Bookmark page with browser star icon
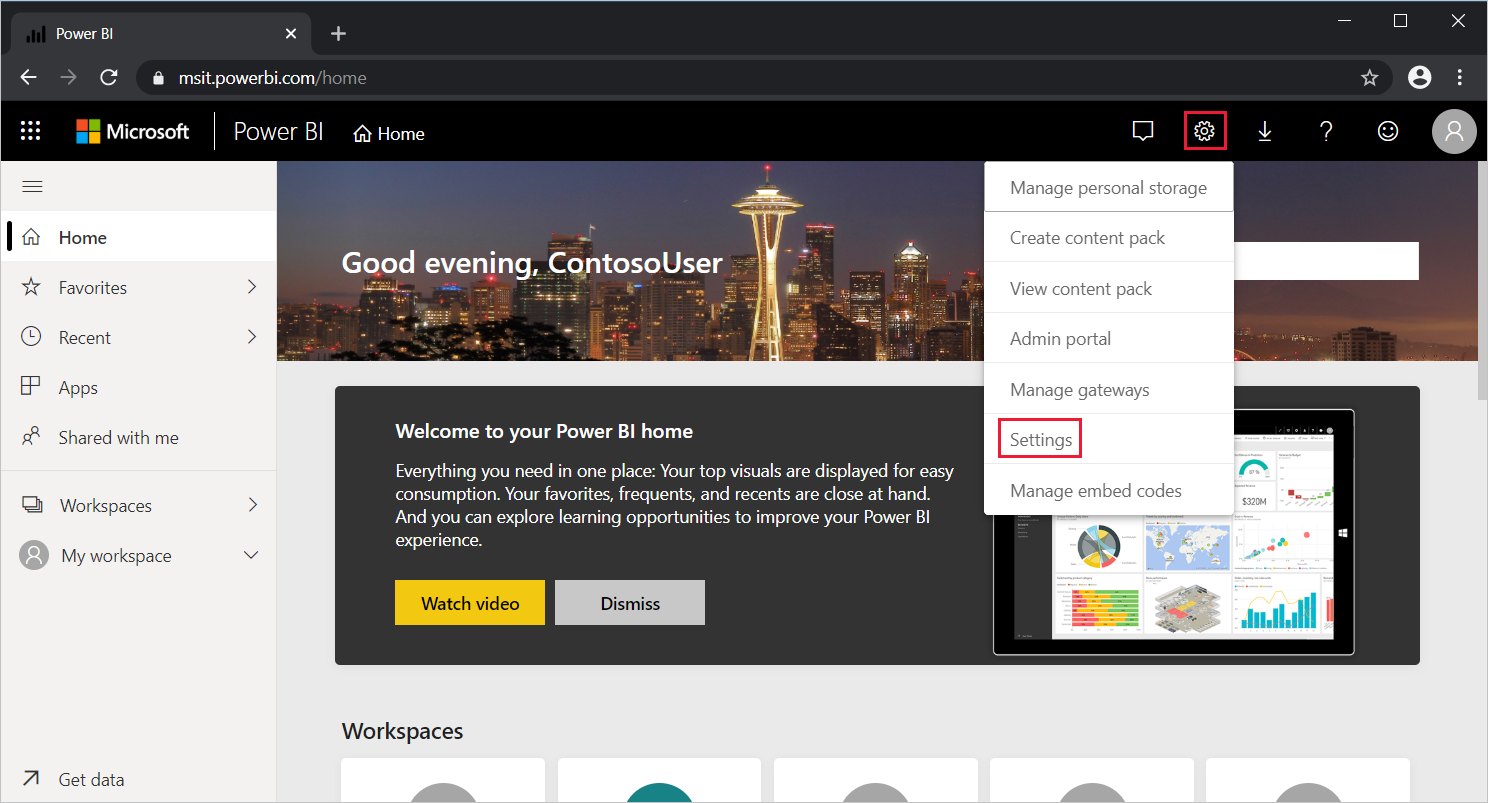 tap(1370, 77)
